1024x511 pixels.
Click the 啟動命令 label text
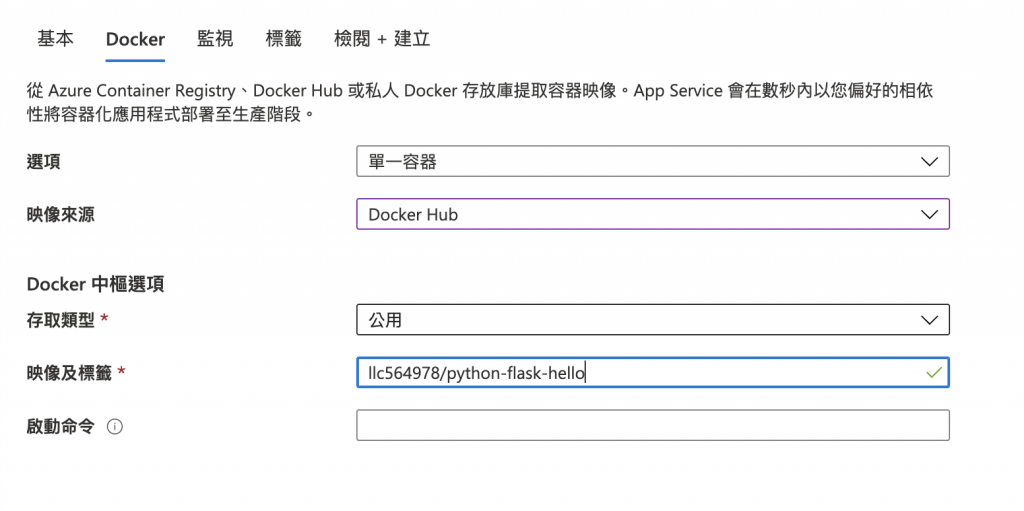(x=61, y=427)
